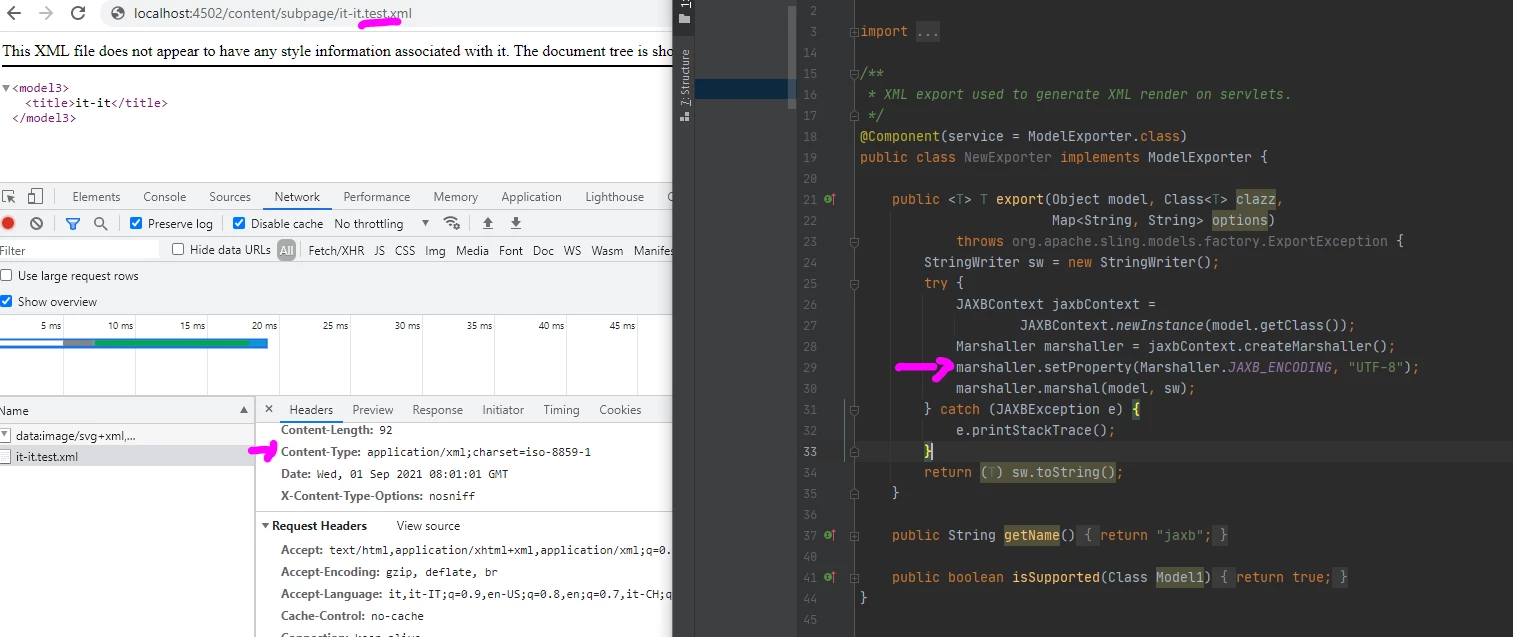Viewport: 1513px width, 637px height.
Task: Click the override marker icon on line 21
Action: coord(829,200)
